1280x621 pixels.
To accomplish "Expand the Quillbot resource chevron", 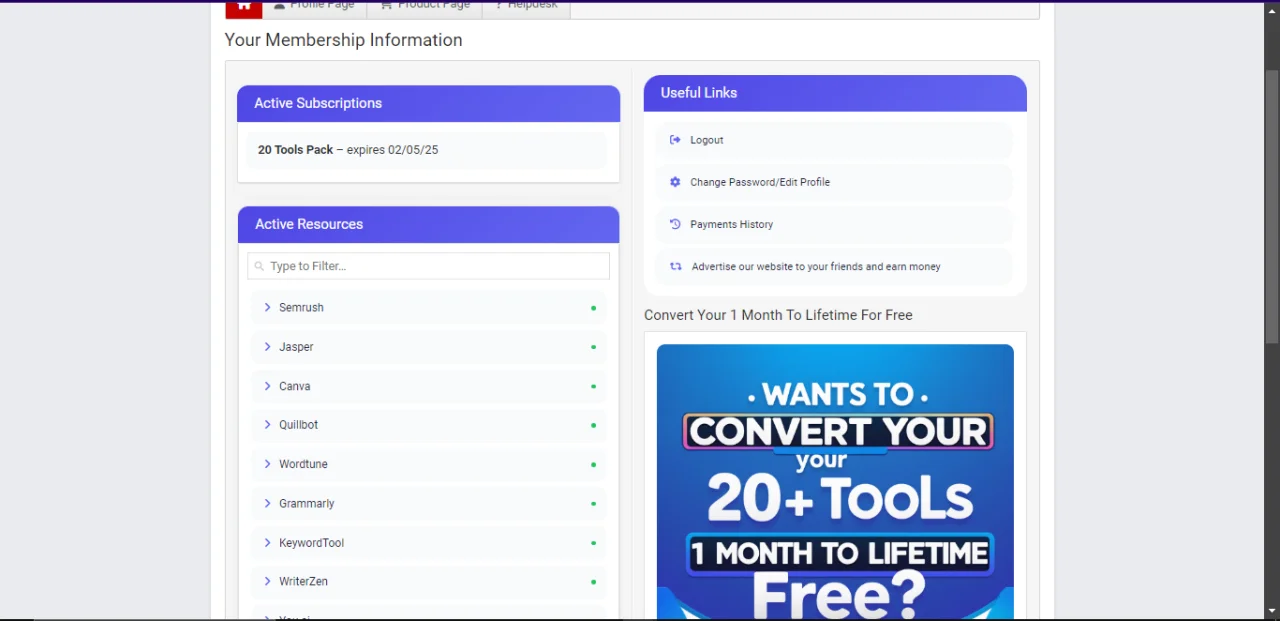I will point(267,425).
